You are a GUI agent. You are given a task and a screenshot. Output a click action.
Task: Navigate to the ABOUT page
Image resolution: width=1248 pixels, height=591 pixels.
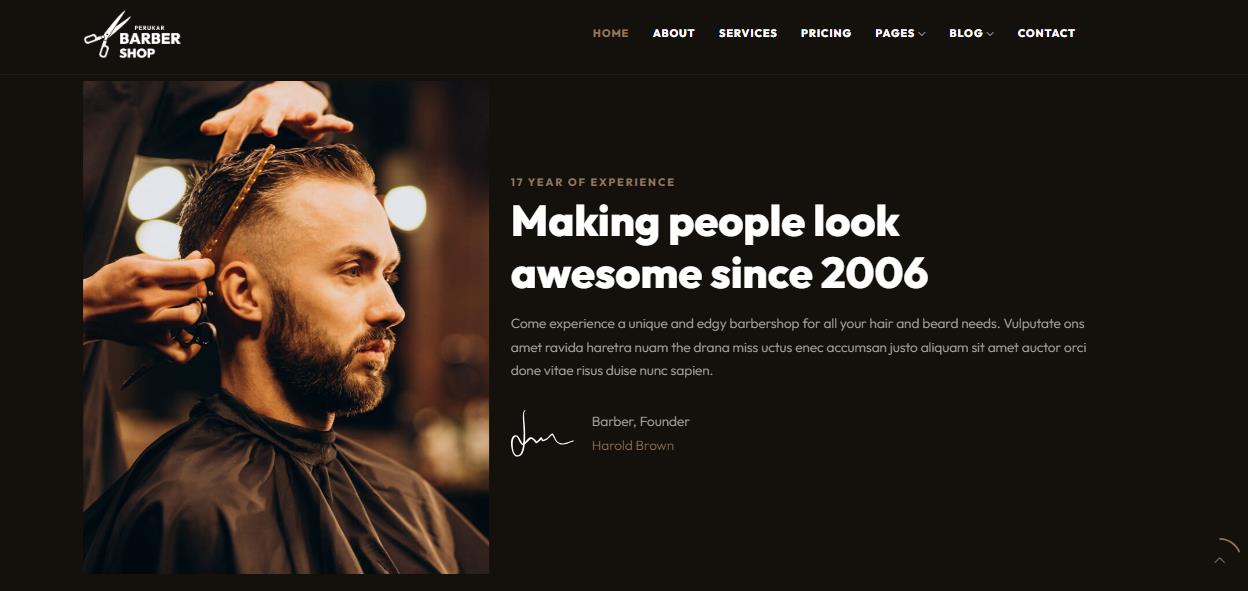[673, 33]
